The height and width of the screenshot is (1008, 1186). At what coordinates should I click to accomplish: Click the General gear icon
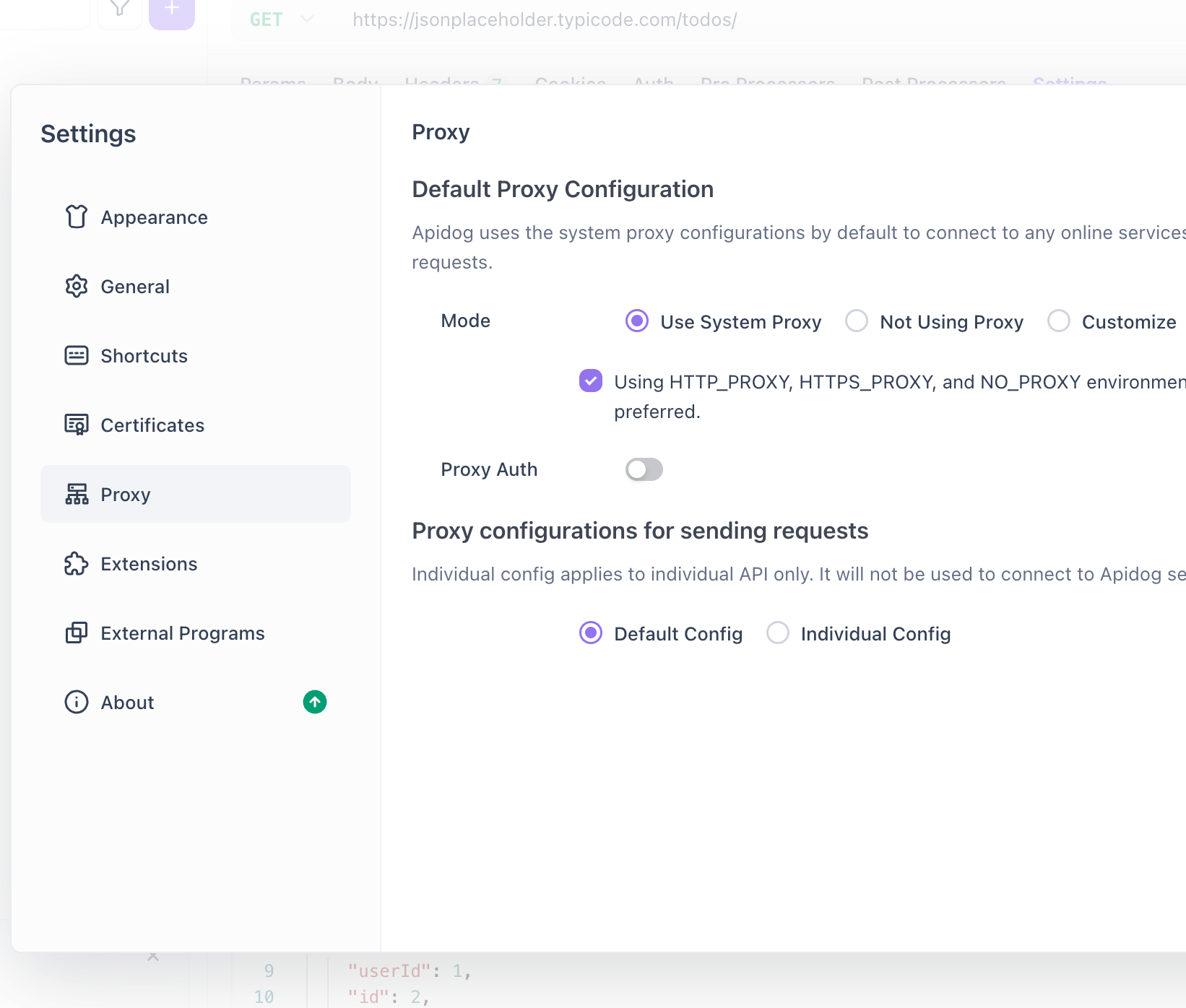point(77,286)
